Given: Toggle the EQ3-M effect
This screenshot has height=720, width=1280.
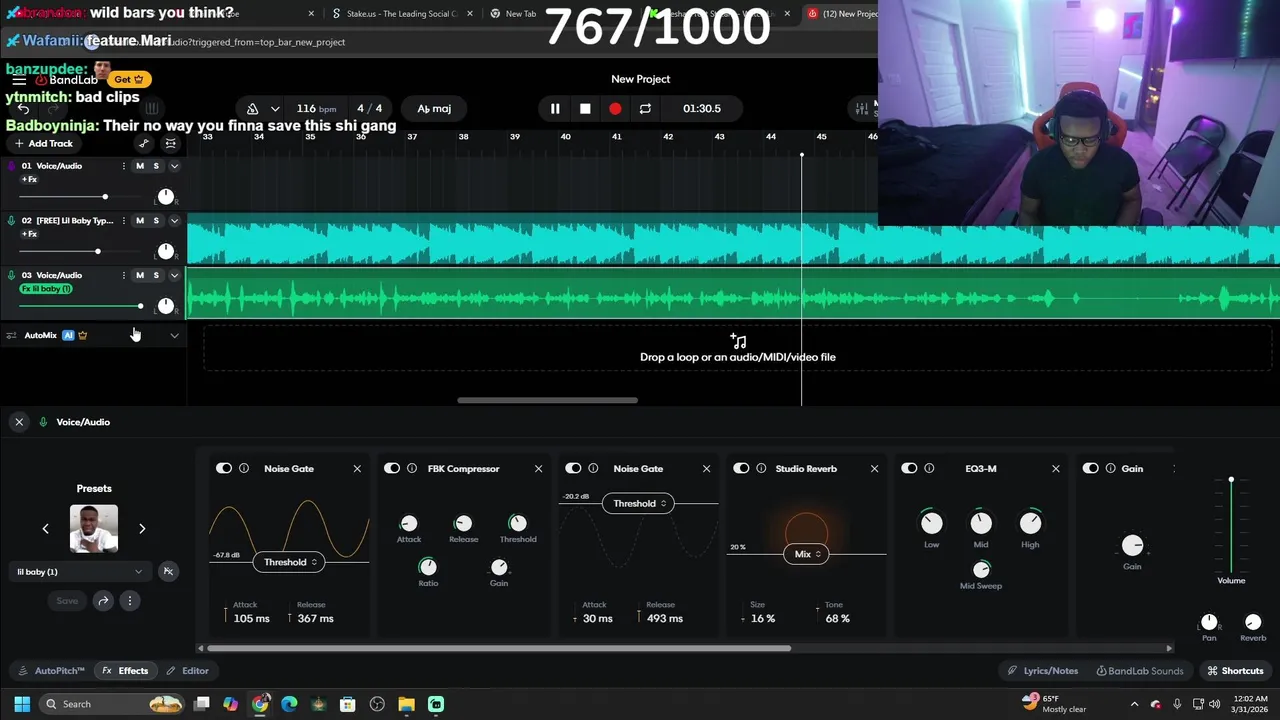Looking at the screenshot, I should click(x=909, y=468).
